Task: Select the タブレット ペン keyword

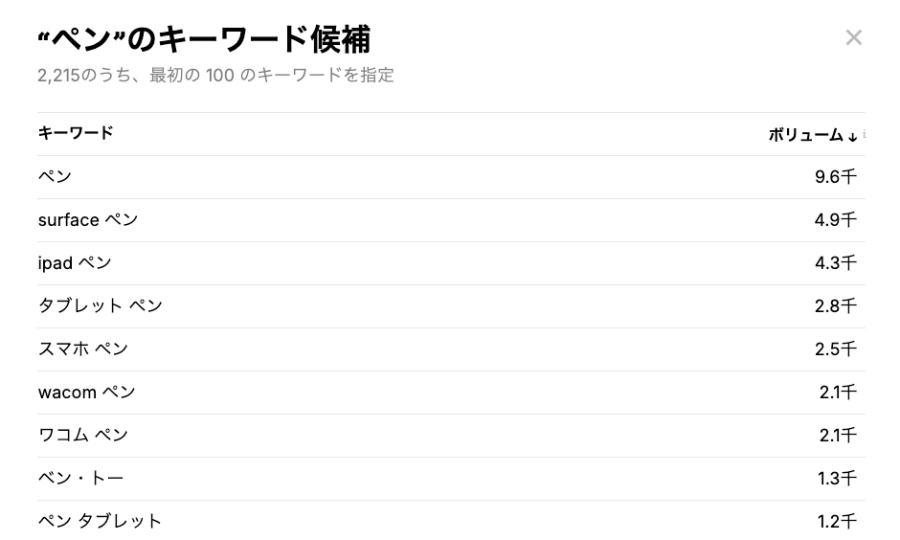Action: 100,306
